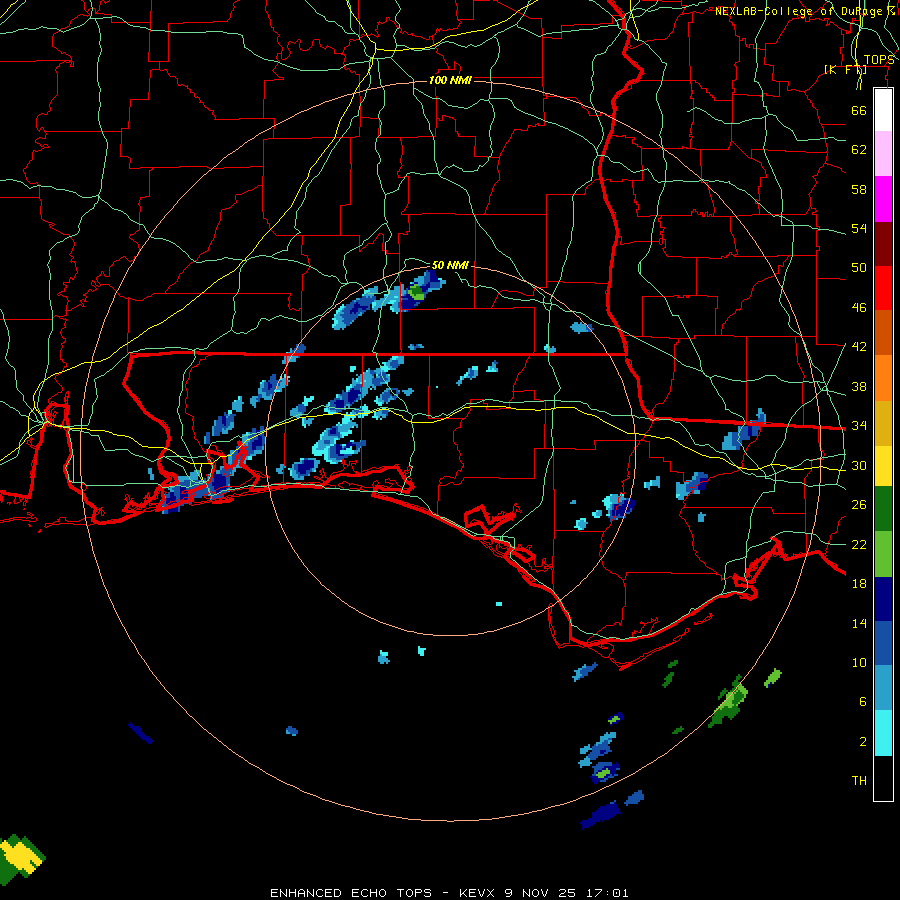Select the light blue 6-10 kft legend swatch

click(883, 688)
